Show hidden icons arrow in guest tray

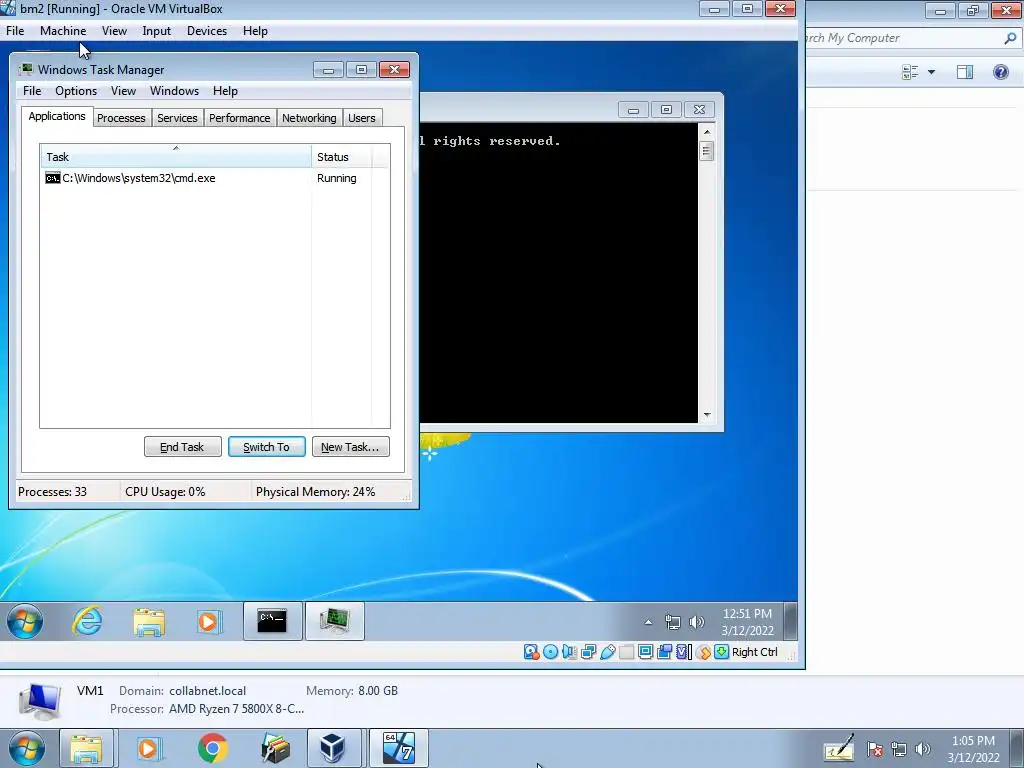648,622
